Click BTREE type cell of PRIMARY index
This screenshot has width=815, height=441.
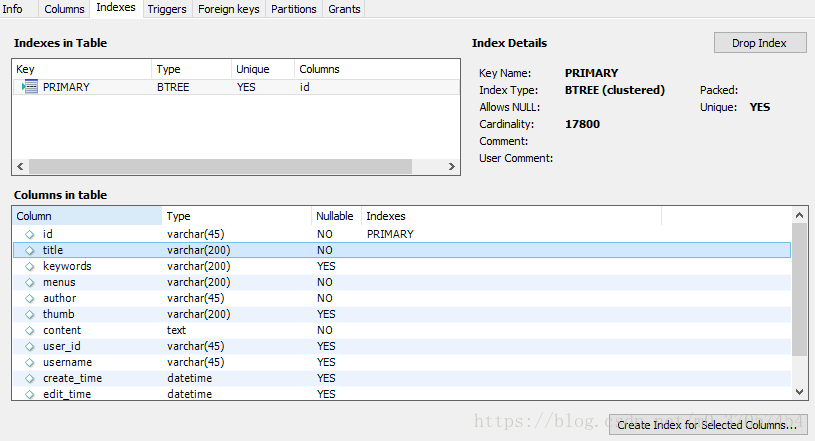[173, 87]
